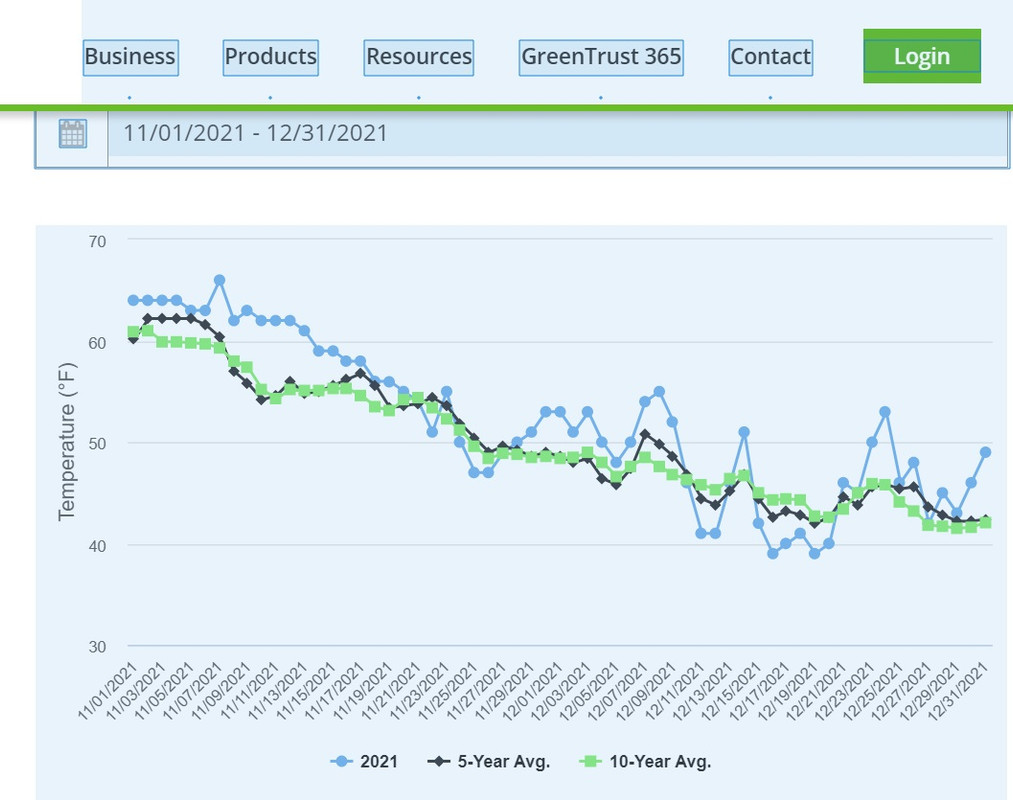Click the 11/01/2021 x-axis label
This screenshot has height=800, width=1013.
108,690
